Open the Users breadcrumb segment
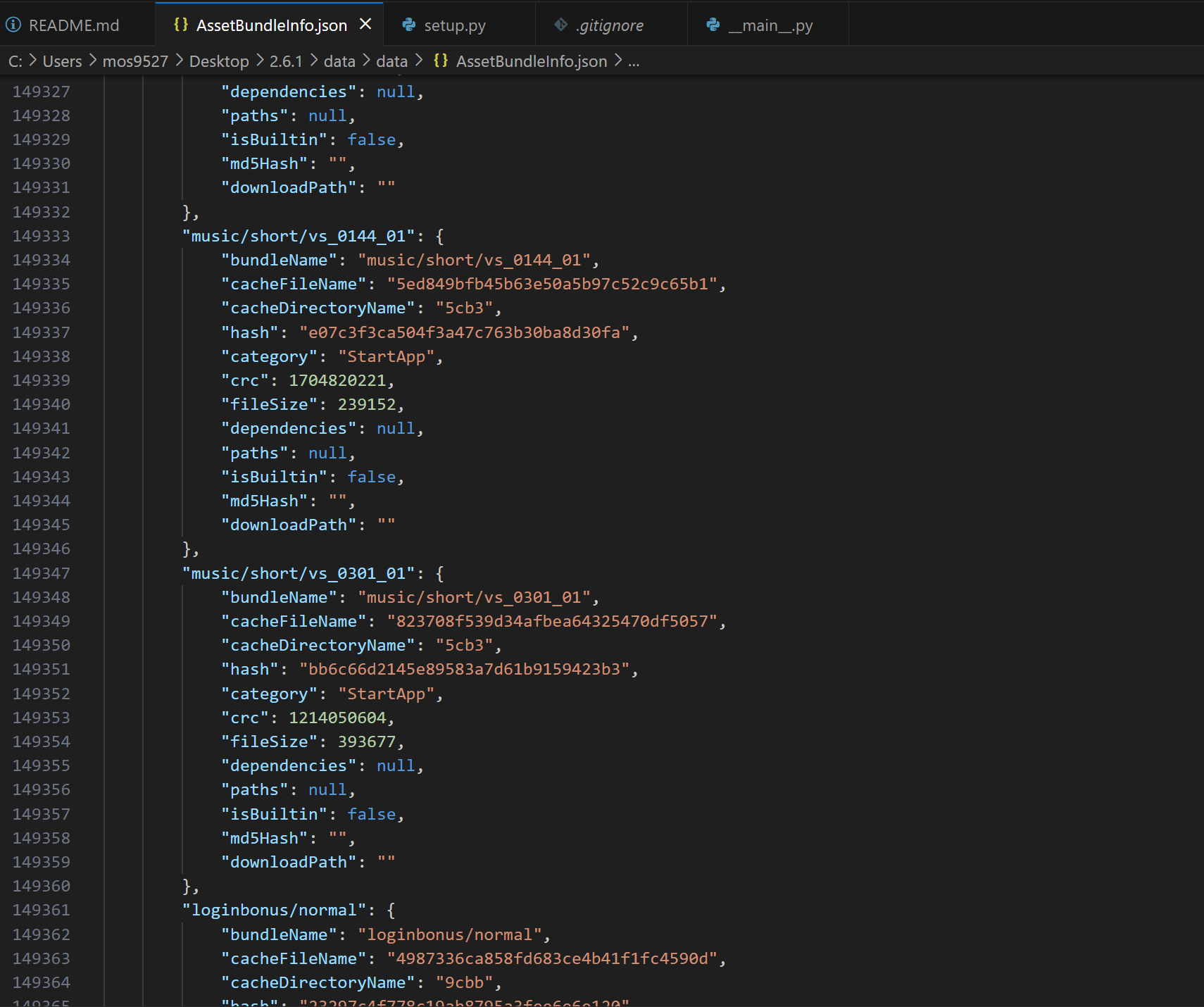 pyautogui.click(x=62, y=61)
